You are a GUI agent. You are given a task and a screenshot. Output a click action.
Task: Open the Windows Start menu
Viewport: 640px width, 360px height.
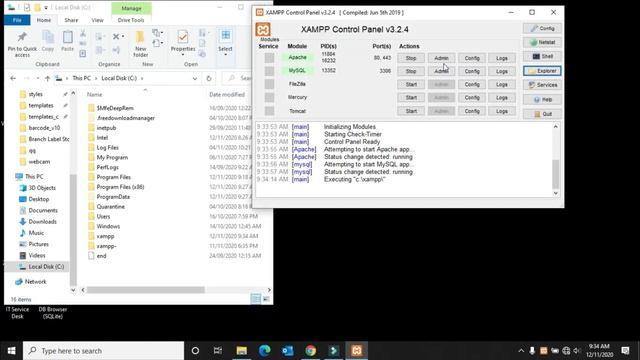point(11,351)
